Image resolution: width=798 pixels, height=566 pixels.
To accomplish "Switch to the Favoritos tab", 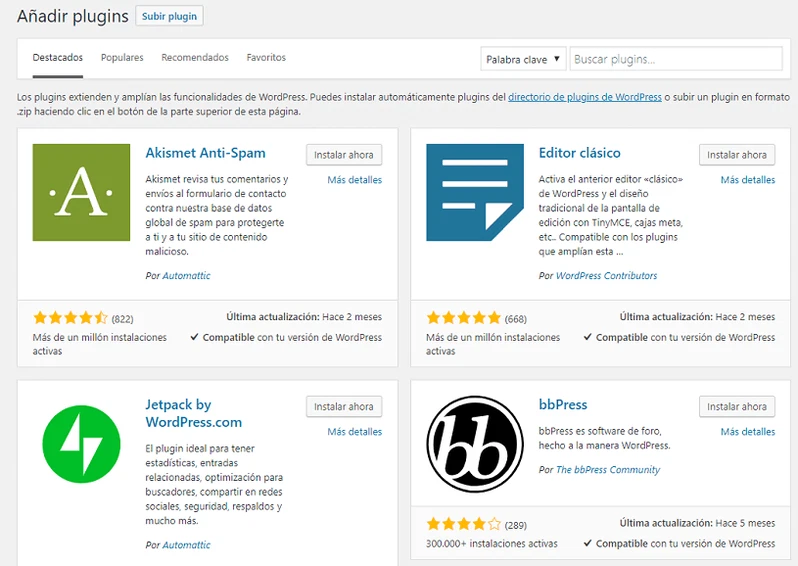I will [266, 58].
